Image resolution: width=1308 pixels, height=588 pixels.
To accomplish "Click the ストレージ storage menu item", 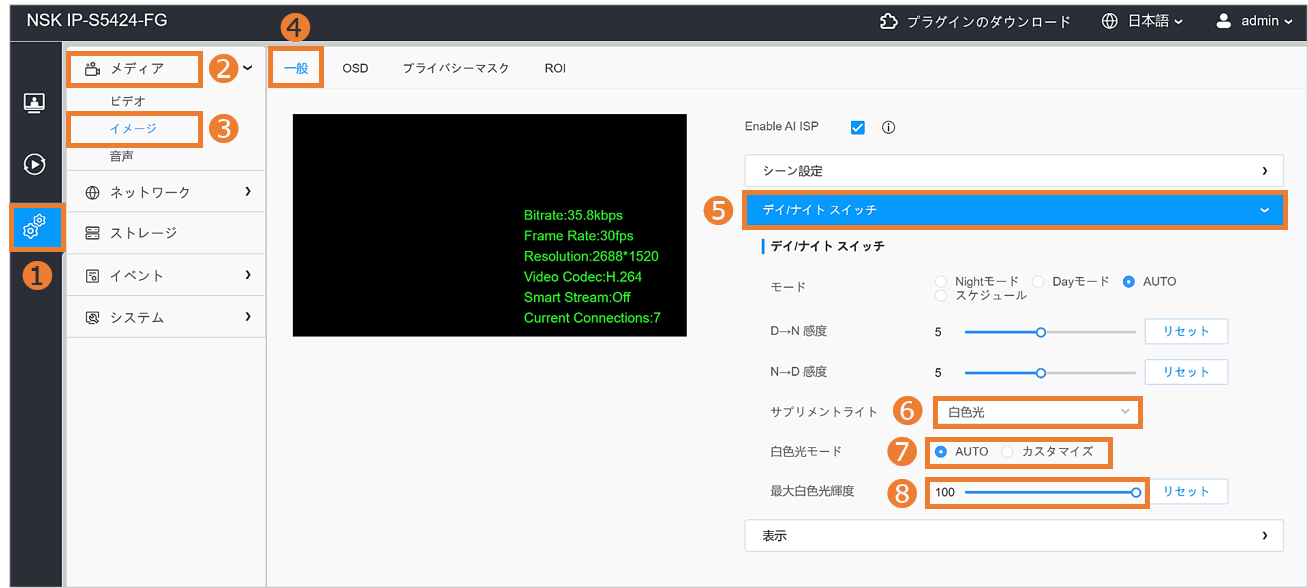I will click(143, 233).
